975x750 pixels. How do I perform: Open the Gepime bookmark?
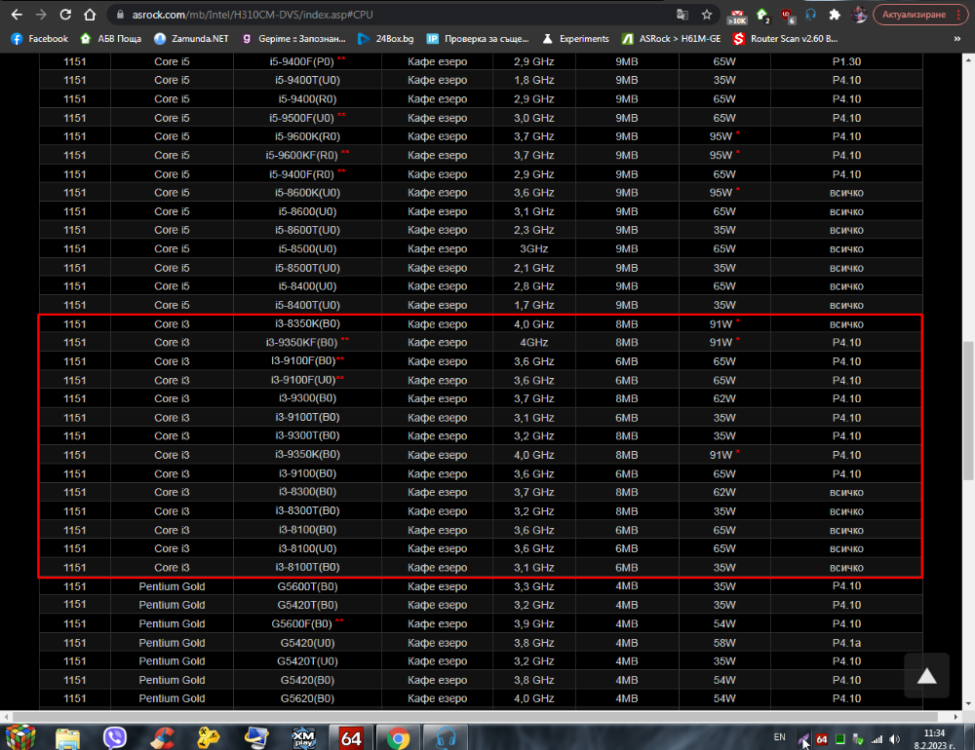293,39
